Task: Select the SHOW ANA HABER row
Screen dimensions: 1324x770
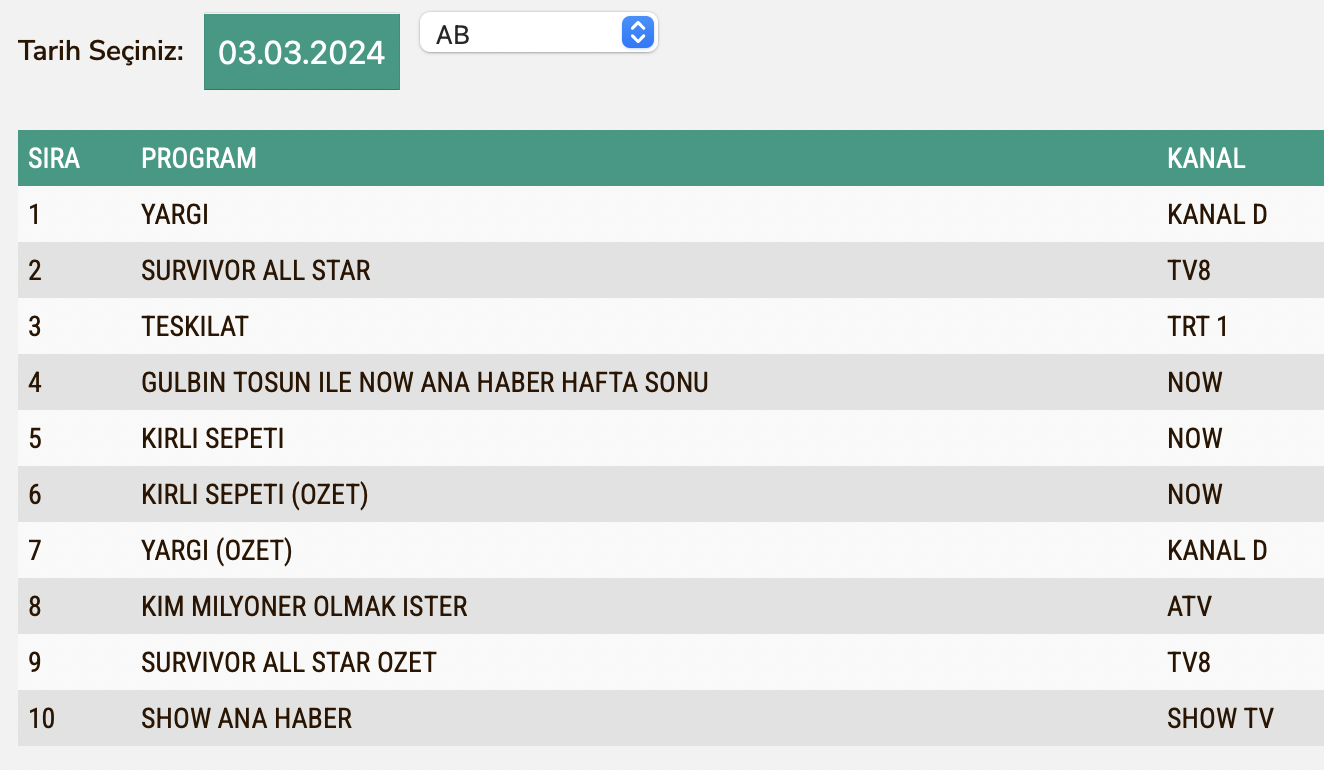Action: (x=247, y=718)
